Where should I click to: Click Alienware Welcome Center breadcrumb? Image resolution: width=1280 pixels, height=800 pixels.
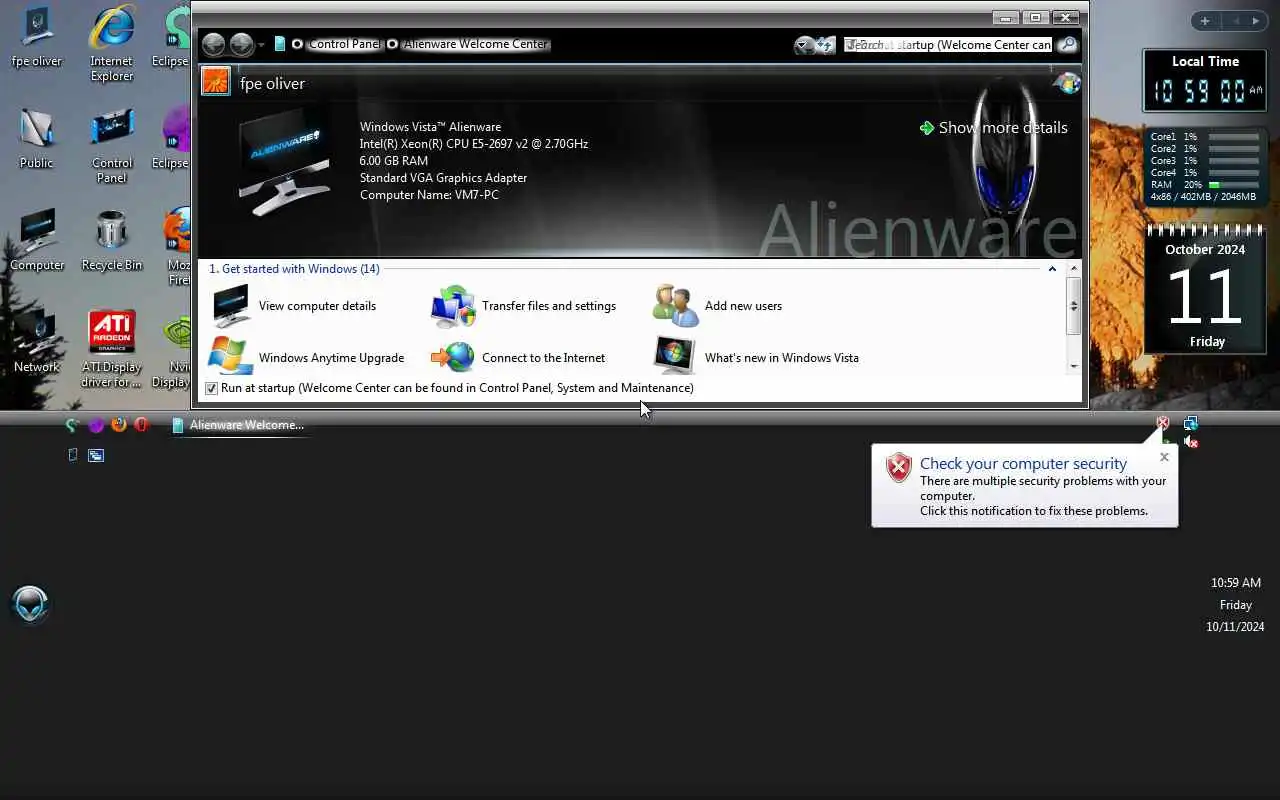pyautogui.click(x=476, y=44)
